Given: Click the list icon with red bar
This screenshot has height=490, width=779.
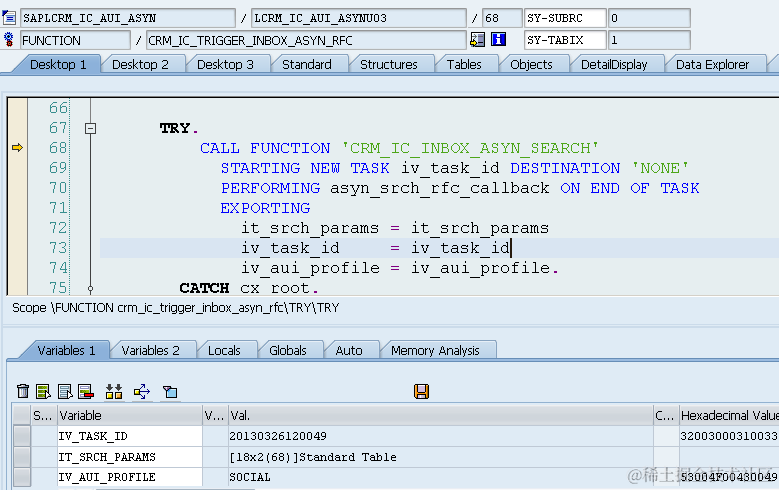Looking at the screenshot, I should [86, 391].
